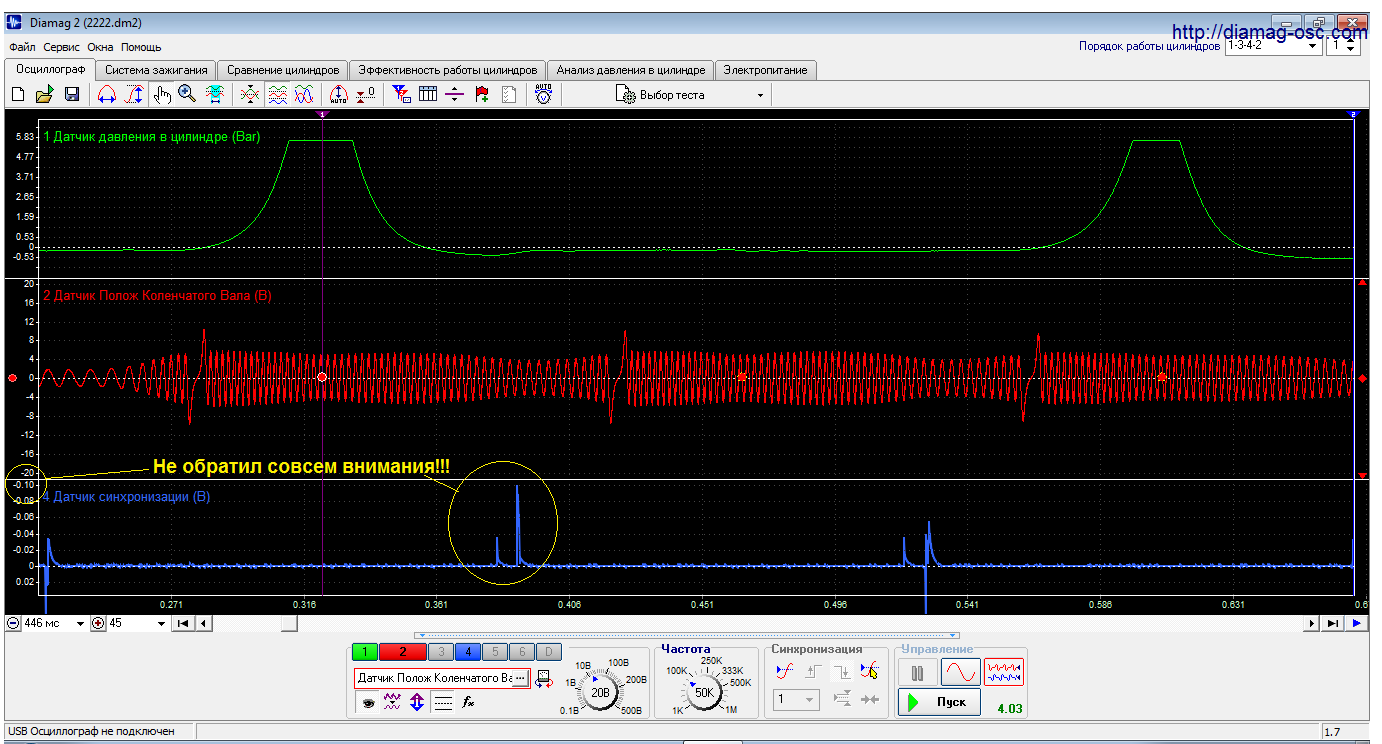Click the cyan waveform fit icon
1382x744 pixels.
(x=214, y=94)
